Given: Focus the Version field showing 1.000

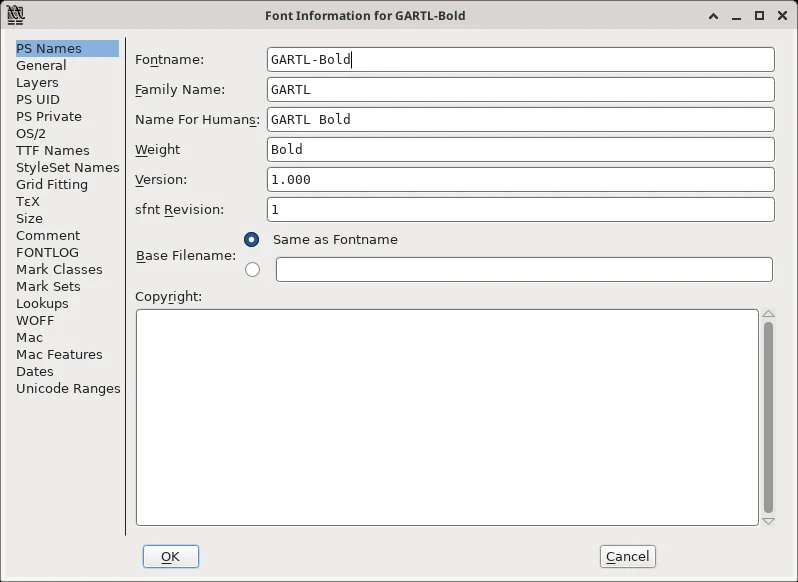Looking at the screenshot, I should [521, 180].
